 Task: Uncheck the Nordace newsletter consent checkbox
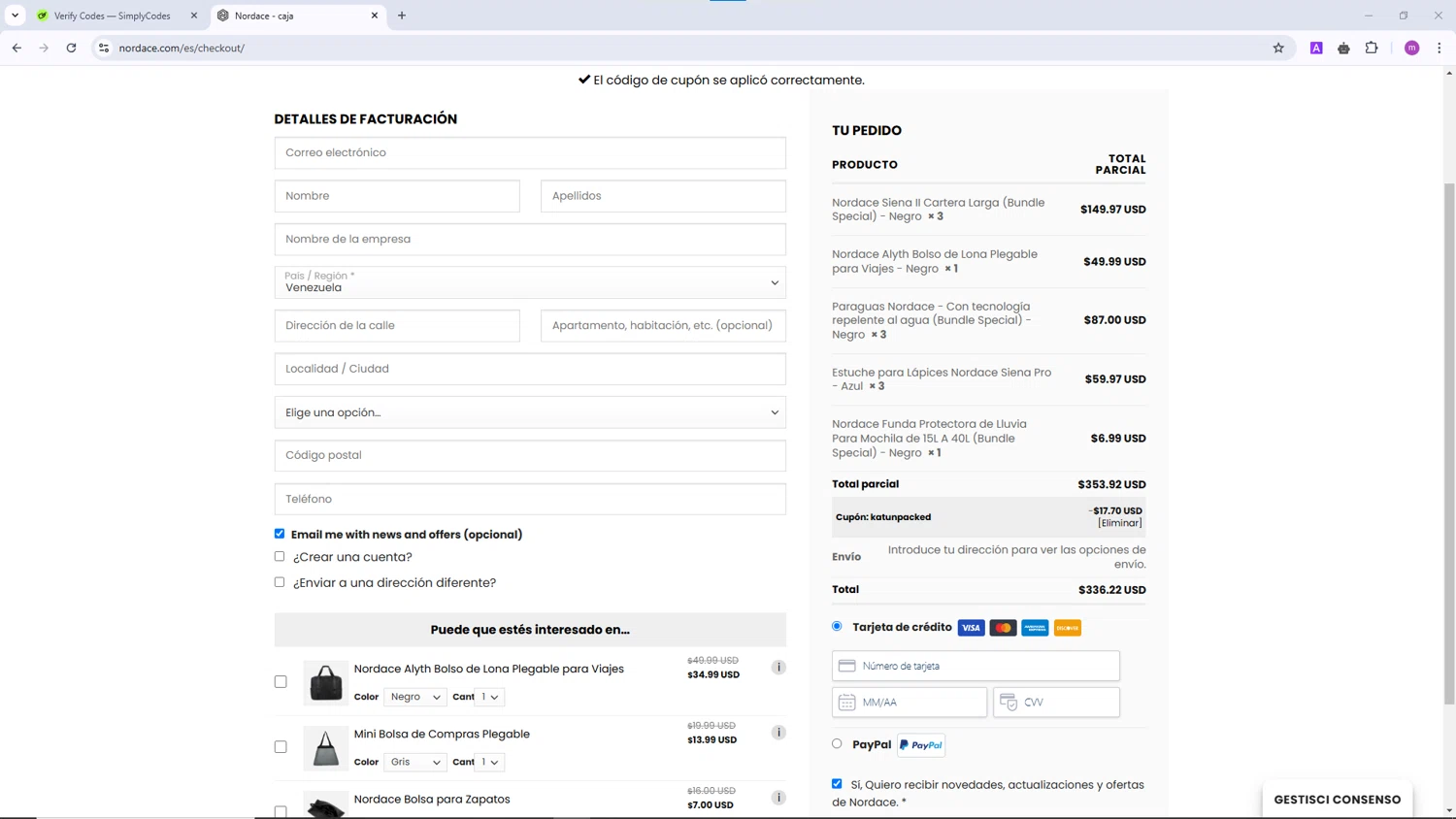837,783
